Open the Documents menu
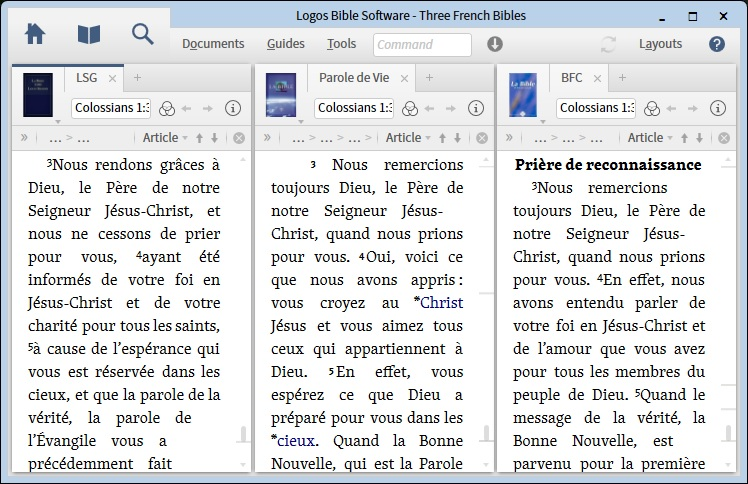The height and width of the screenshot is (484, 748). [x=213, y=44]
